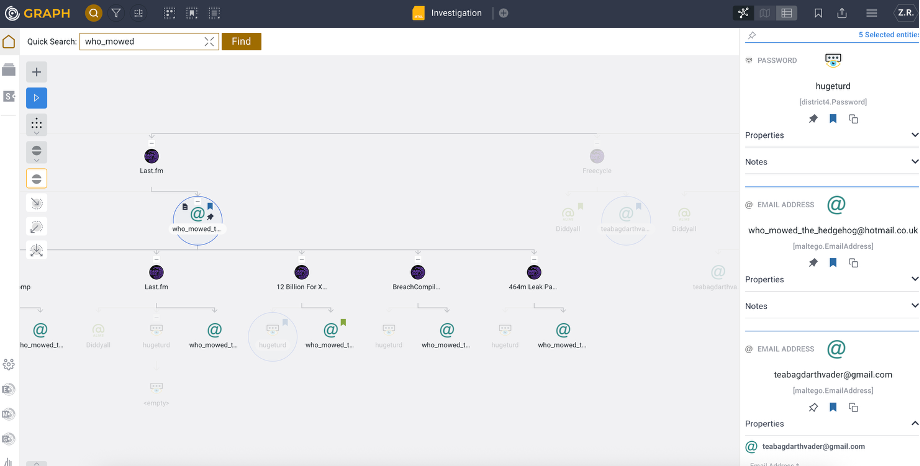This screenshot has height=466, width=920.
Task: Click the plus add-entity tool button
Action: click(x=36, y=72)
